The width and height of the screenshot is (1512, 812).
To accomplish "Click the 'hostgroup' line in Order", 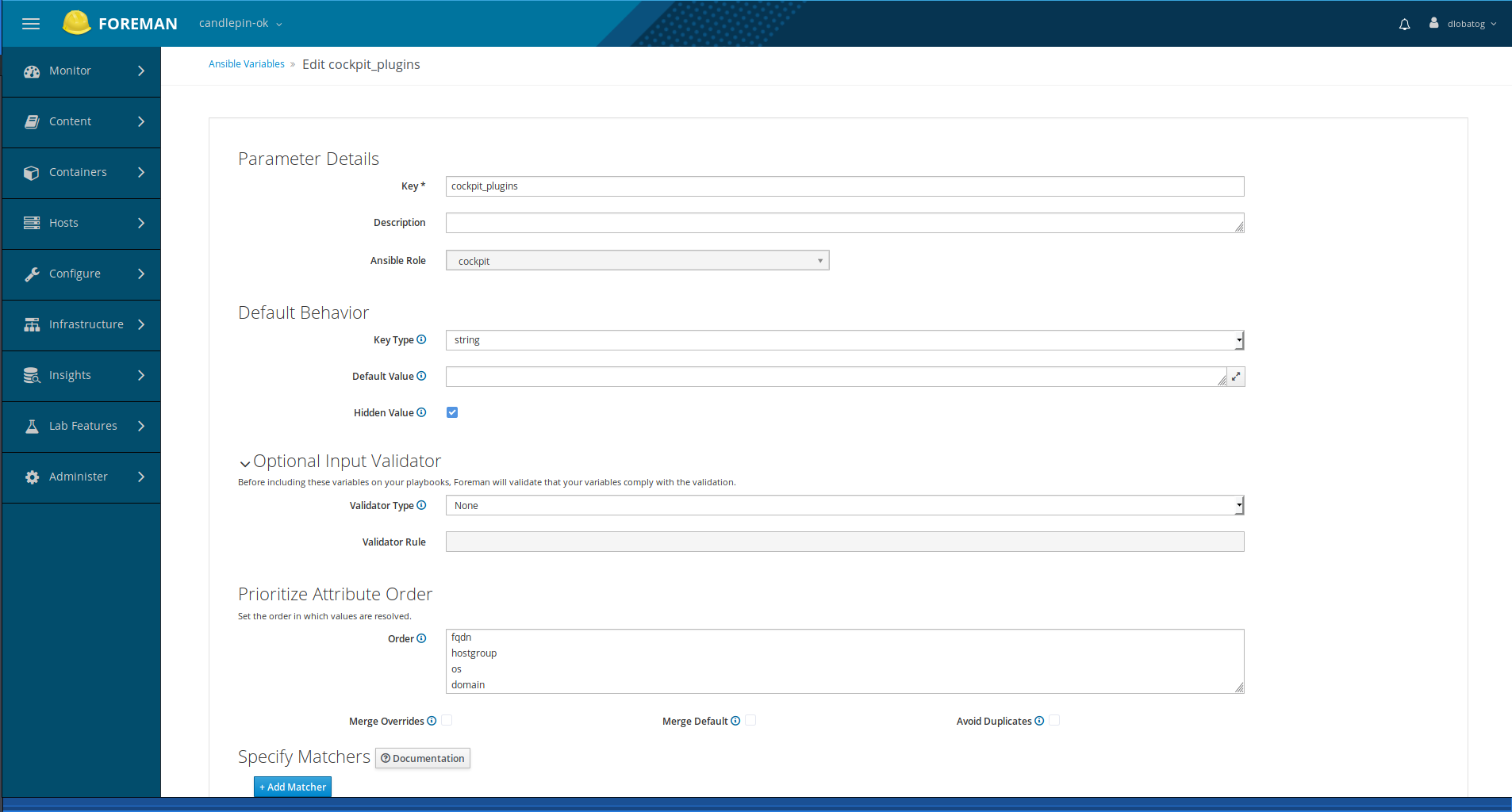I will (474, 653).
